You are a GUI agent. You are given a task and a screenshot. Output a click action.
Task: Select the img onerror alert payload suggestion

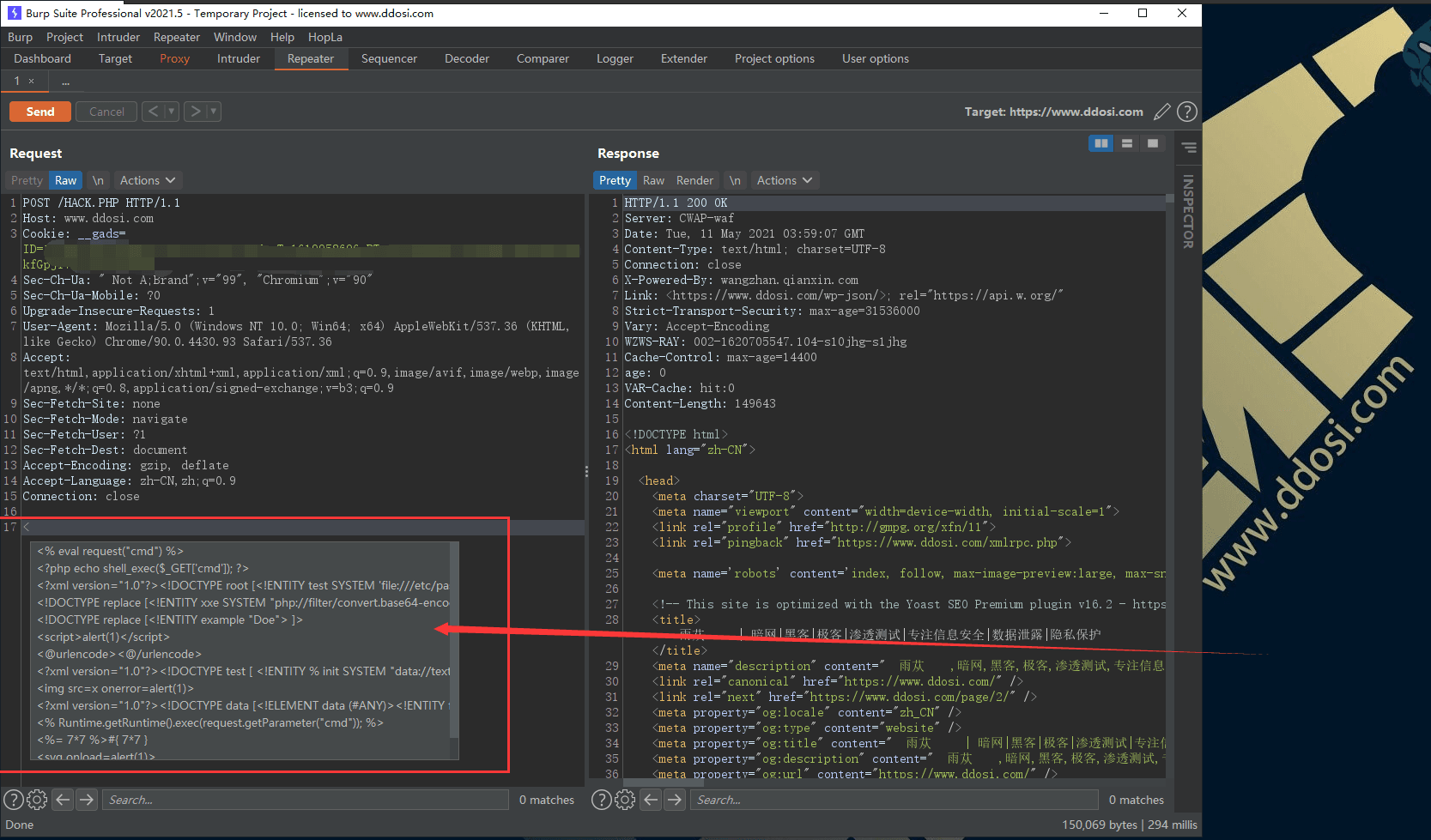(240, 688)
